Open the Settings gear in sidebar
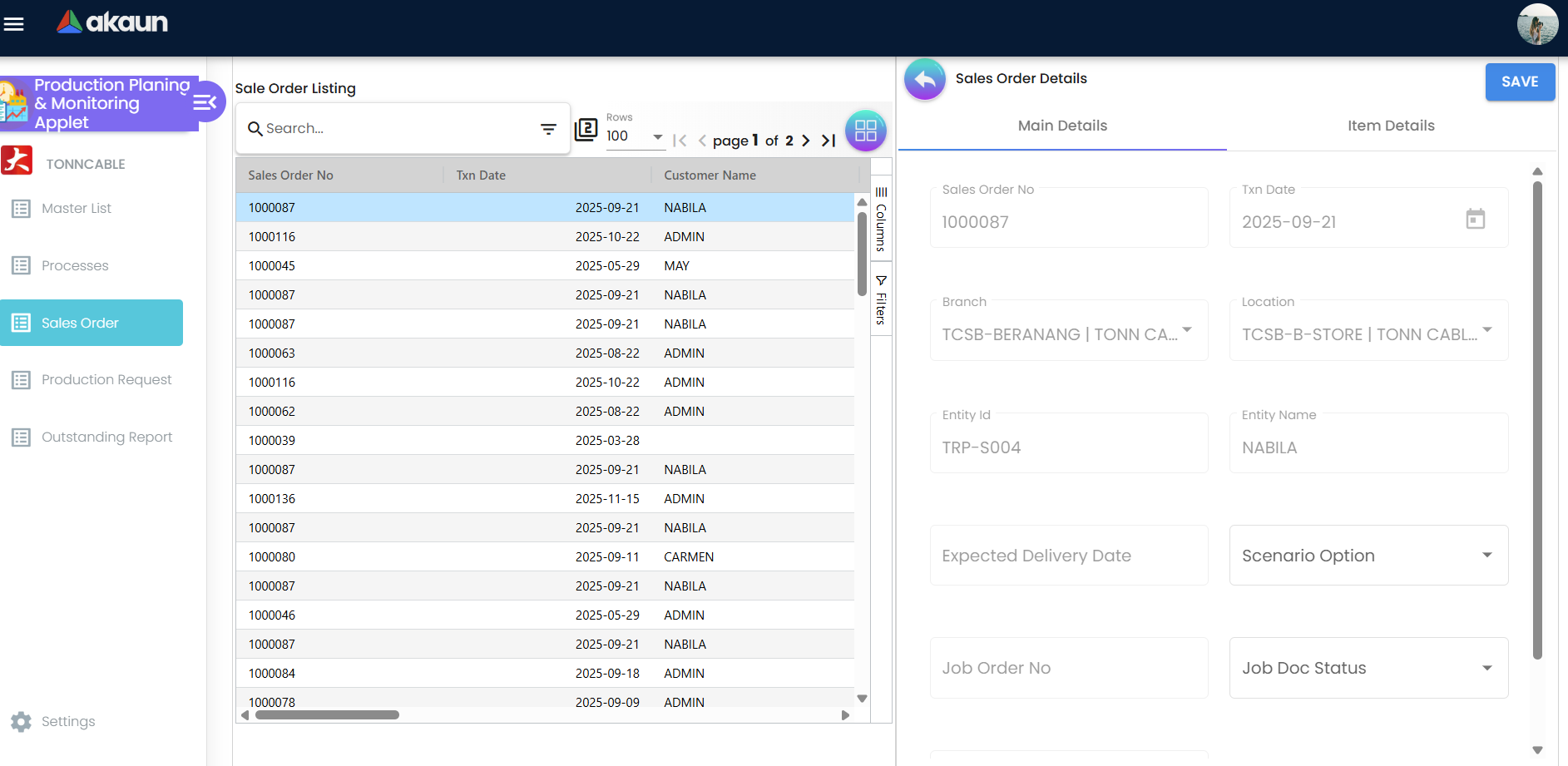The width and height of the screenshot is (1568, 766). pos(22,721)
